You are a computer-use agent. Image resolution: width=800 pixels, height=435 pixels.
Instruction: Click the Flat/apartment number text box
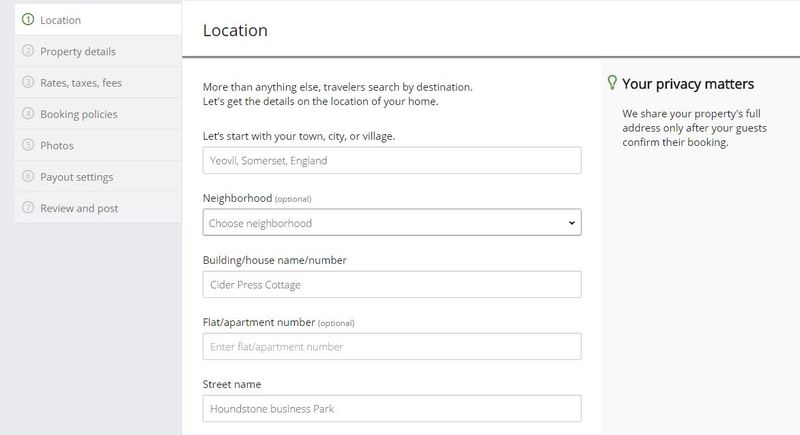pos(392,346)
